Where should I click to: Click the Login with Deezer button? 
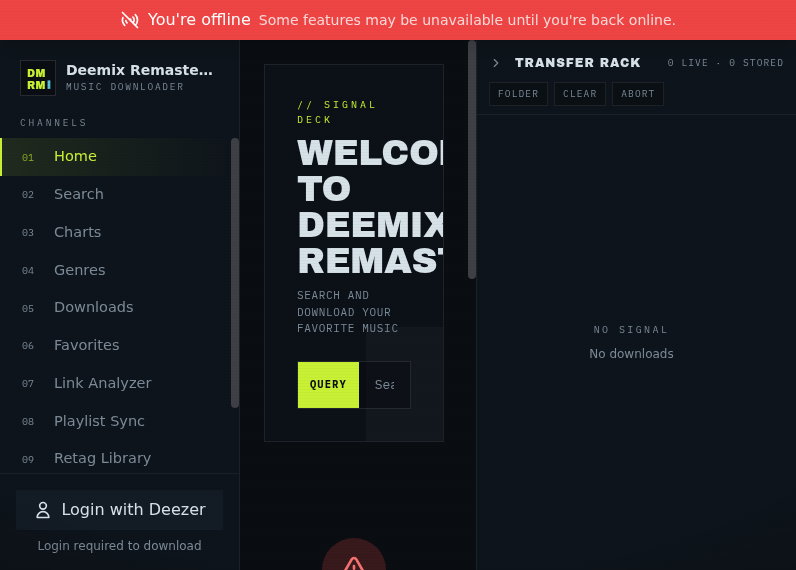[120, 510]
